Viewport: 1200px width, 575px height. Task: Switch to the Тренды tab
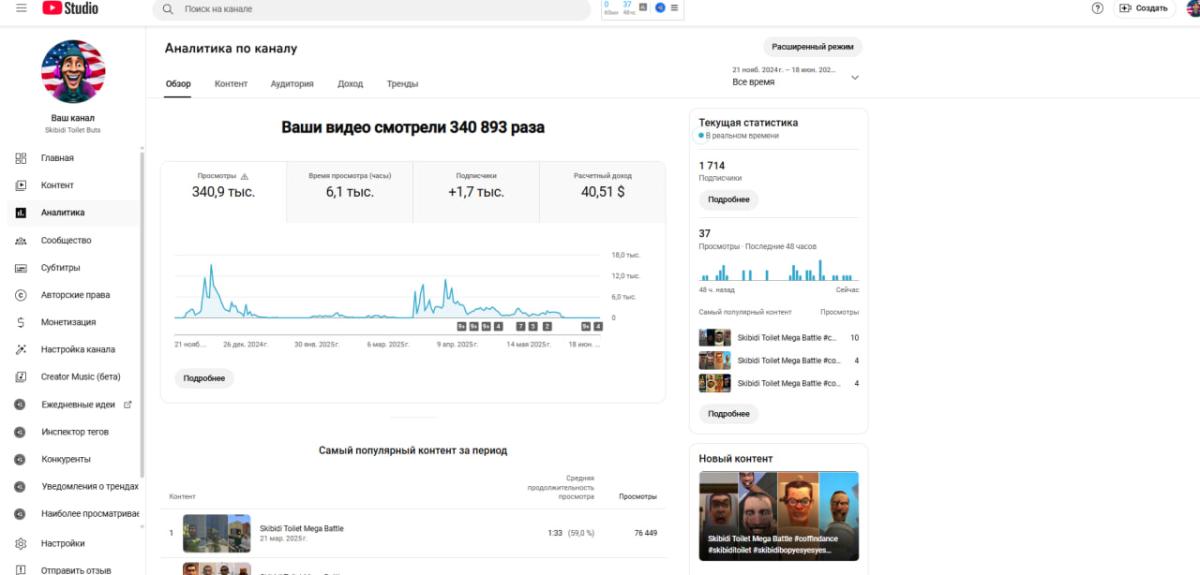pyautogui.click(x=402, y=85)
